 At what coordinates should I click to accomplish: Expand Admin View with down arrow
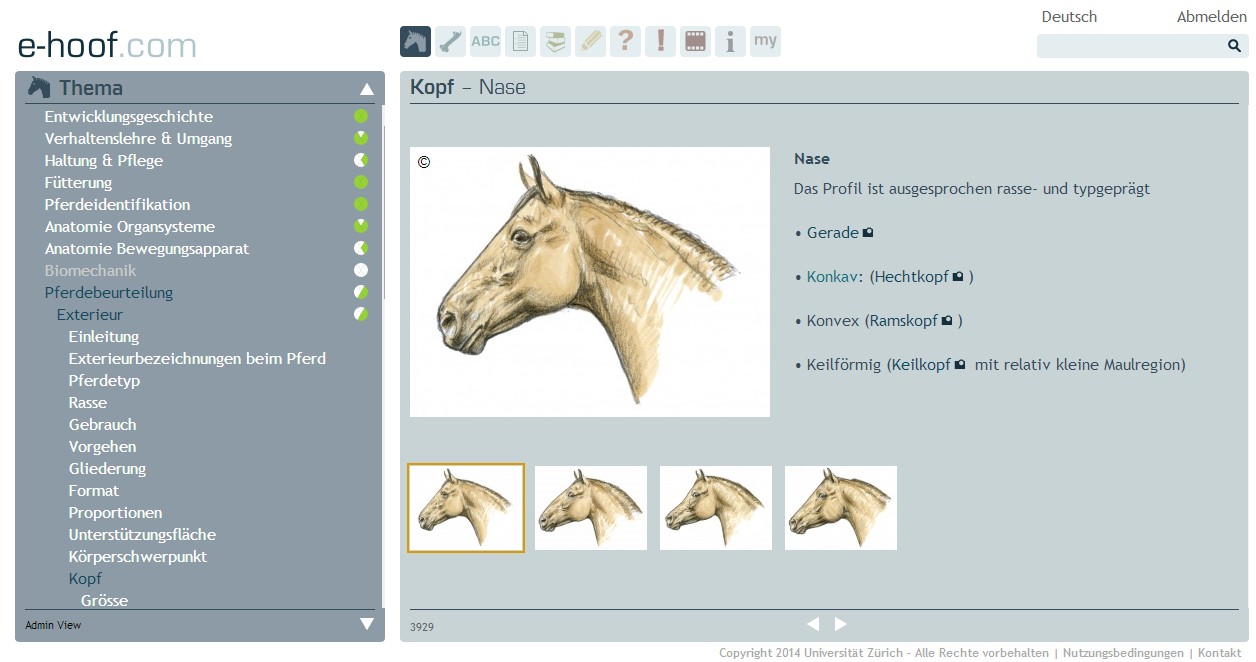(x=367, y=624)
